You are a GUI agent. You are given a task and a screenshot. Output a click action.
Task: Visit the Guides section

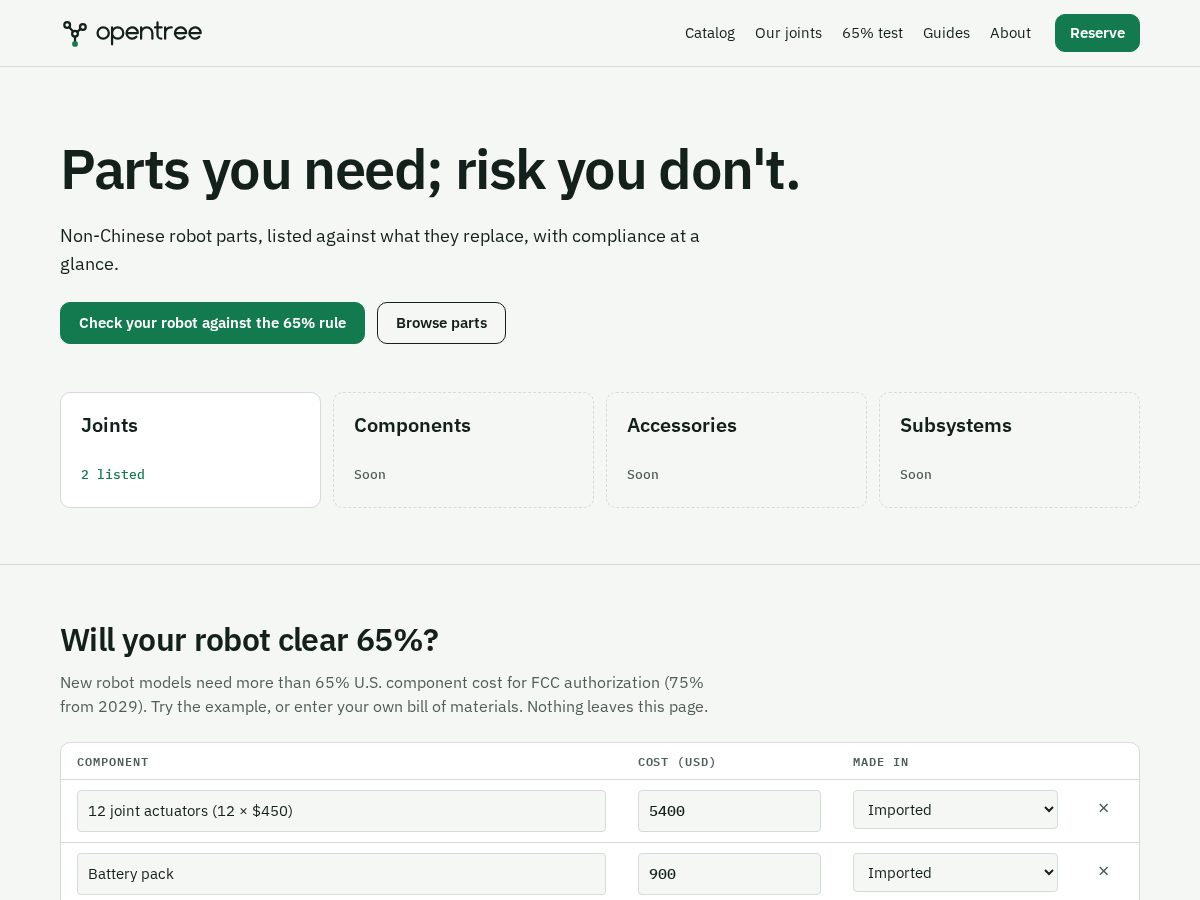click(946, 33)
